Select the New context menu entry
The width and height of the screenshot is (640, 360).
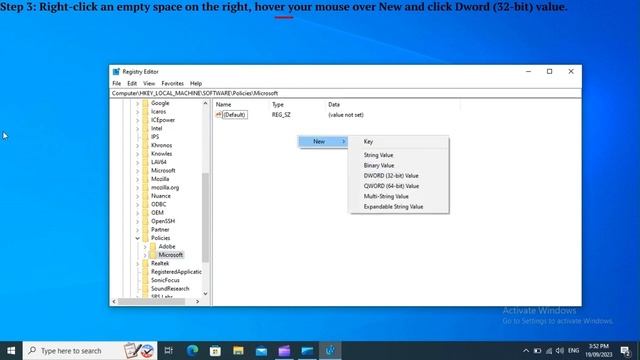tap(323, 142)
